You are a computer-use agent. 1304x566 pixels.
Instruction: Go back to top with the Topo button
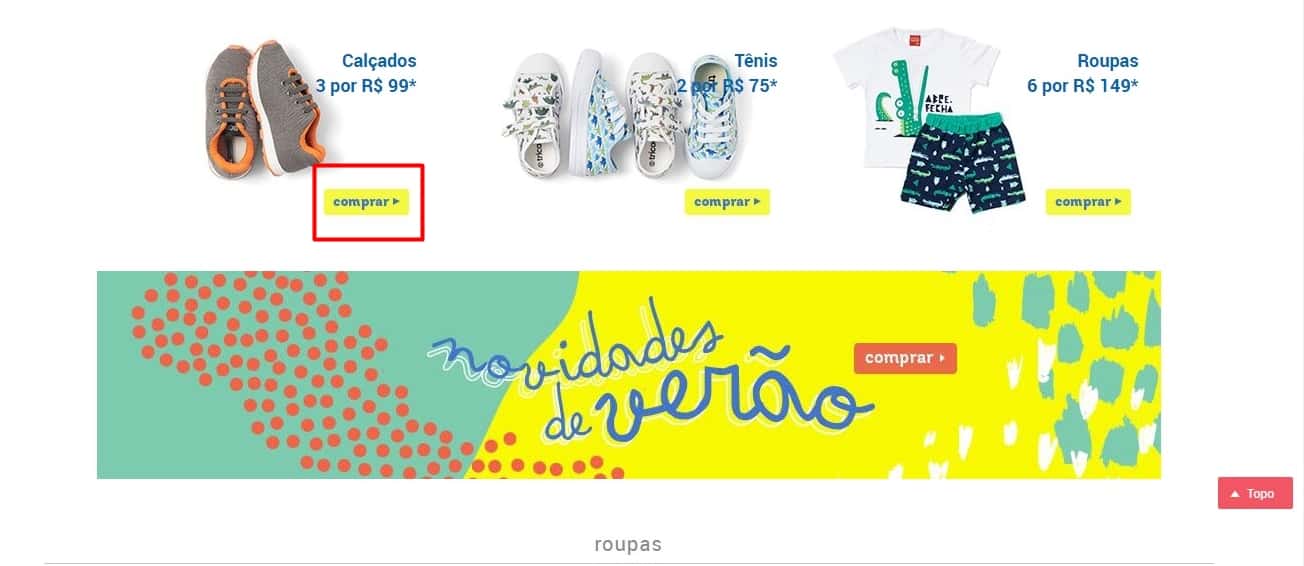point(1255,493)
